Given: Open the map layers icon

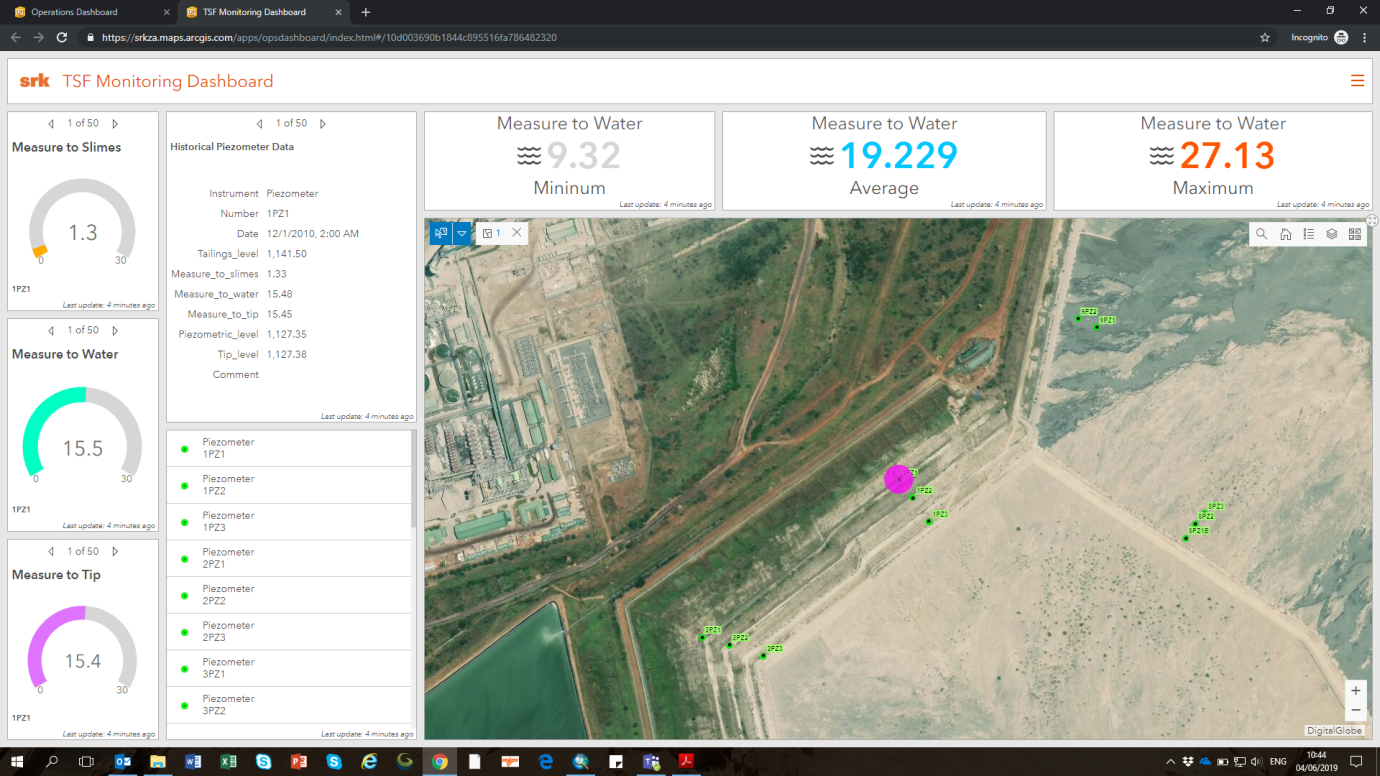Looking at the screenshot, I should pos(1332,234).
